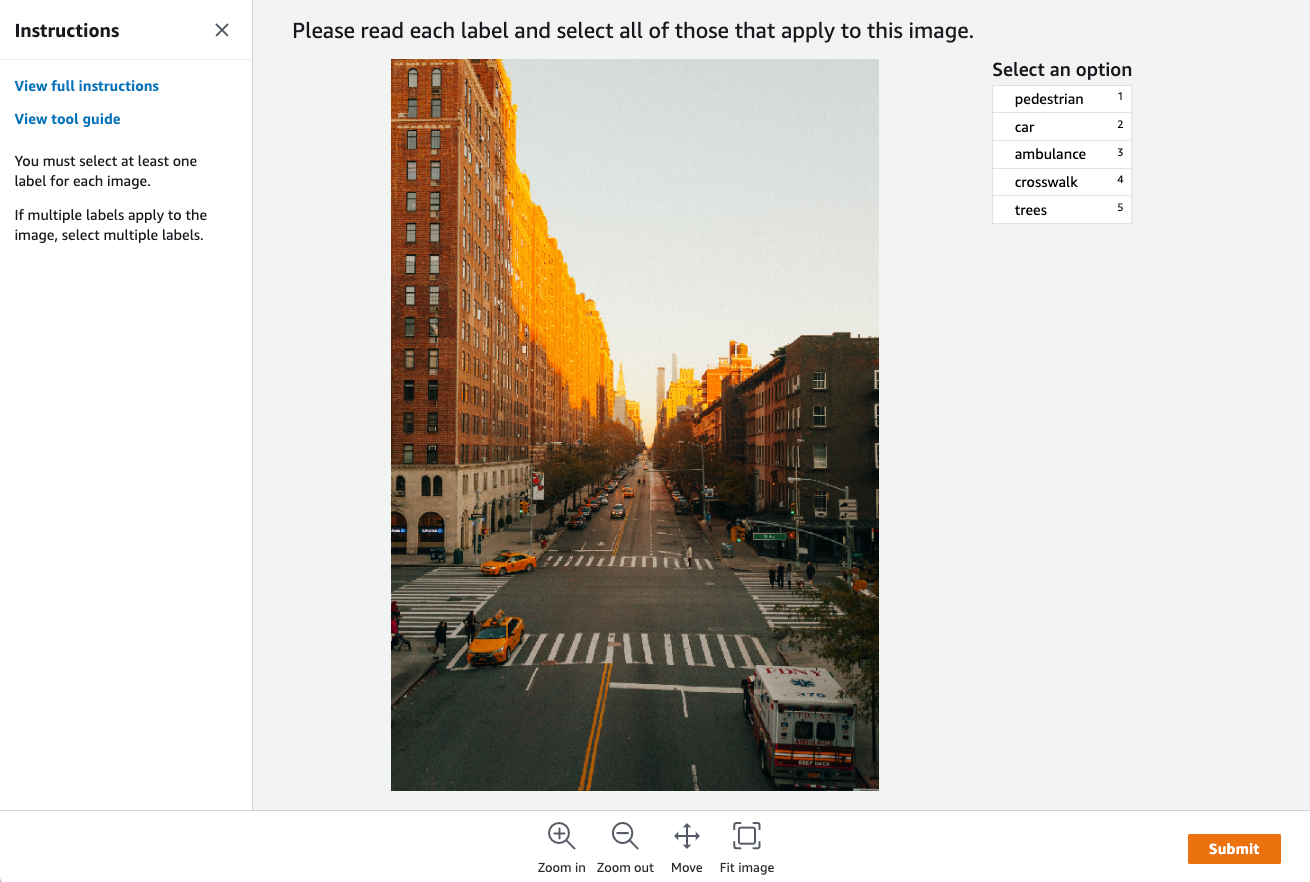Click the Instructions panel heading
The width and height of the screenshot is (1310, 882).
tap(67, 31)
